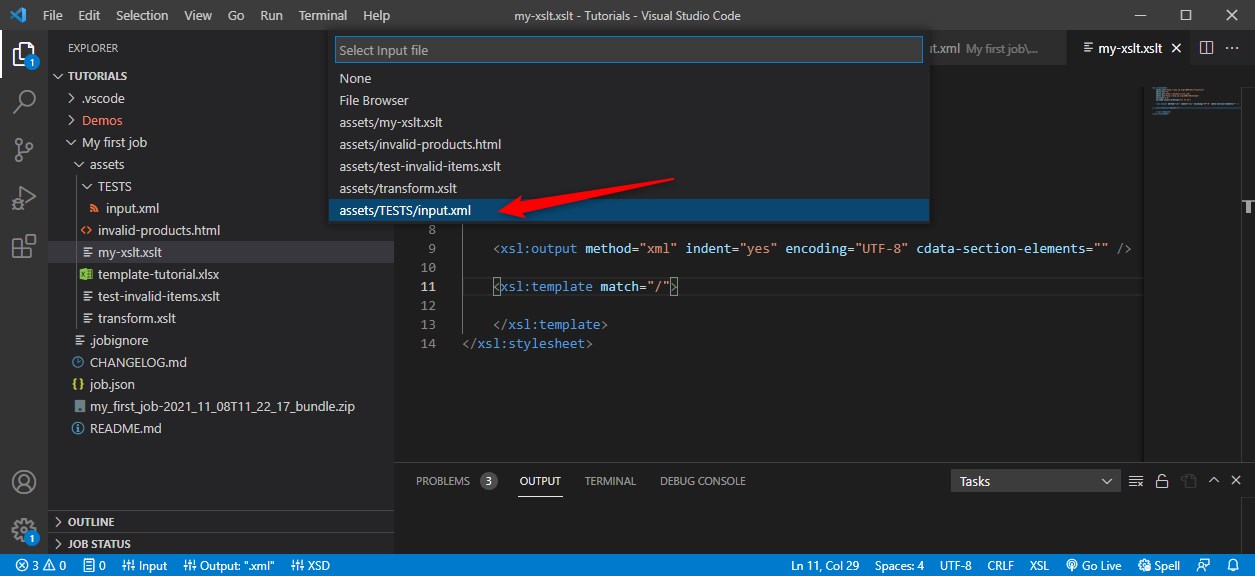Expand the JOB STATUS section
The image size is (1255, 576).
pyautogui.click(x=220, y=544)
